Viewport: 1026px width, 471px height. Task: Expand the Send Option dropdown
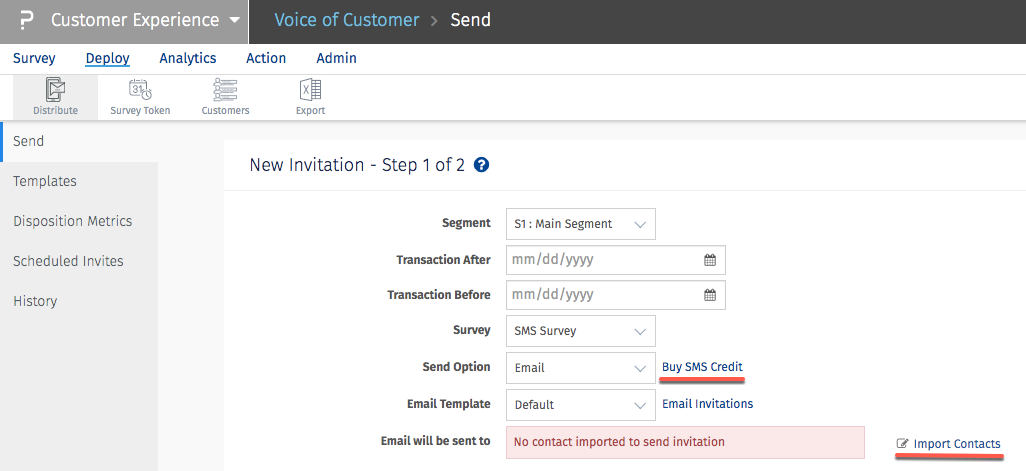tap(580, 368)
